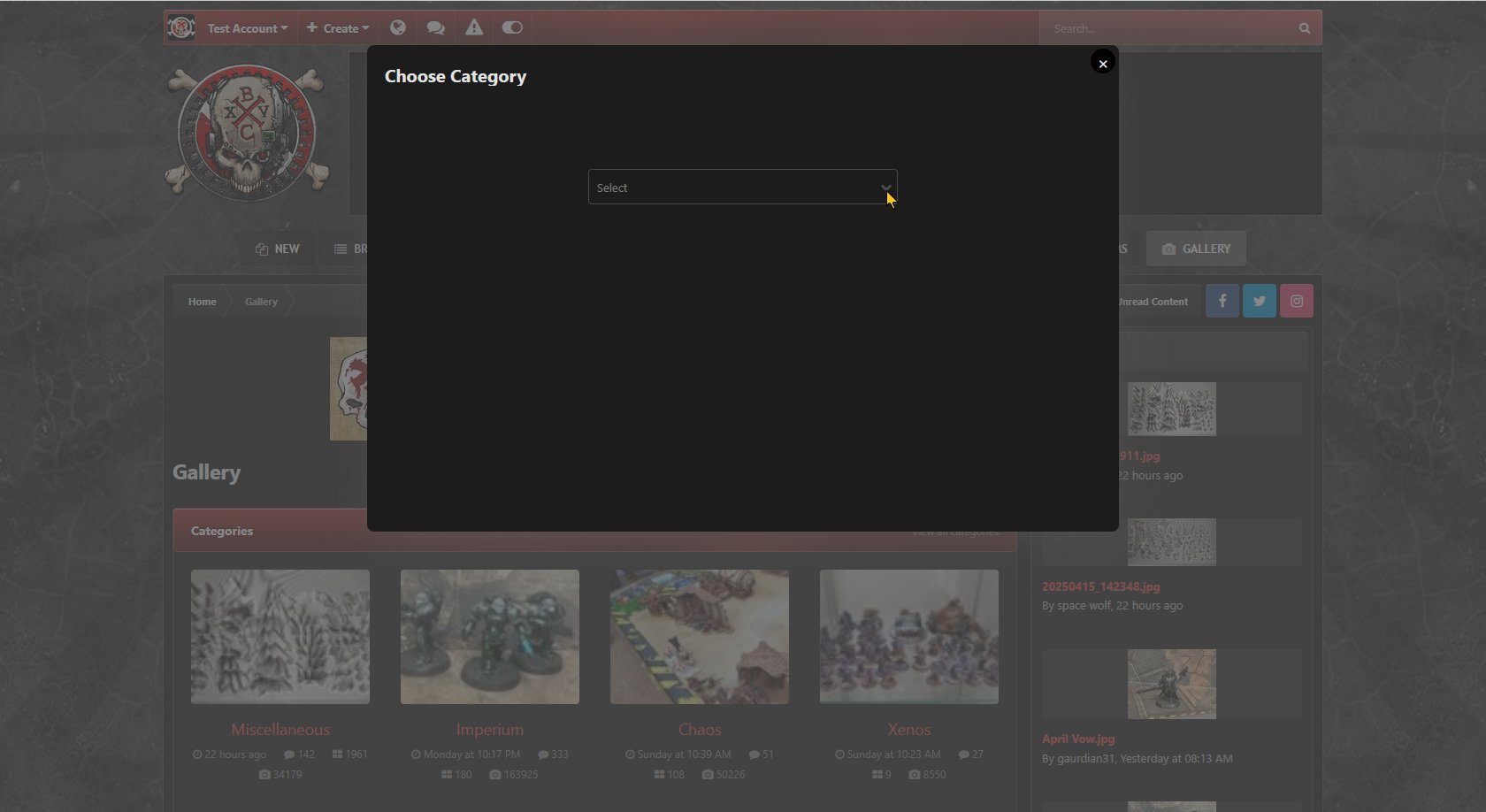Viewport: 1486px width, 812px height.
Task: Open the Chaos category thumbnail
Action: pyautogui.click(x=700, y=637)
